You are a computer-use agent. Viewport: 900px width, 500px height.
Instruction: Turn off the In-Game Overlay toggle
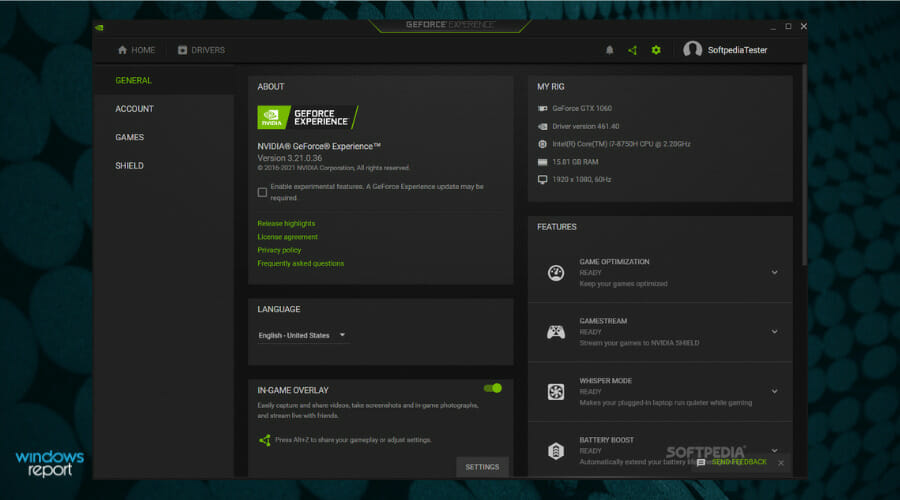tap(493, 389)
